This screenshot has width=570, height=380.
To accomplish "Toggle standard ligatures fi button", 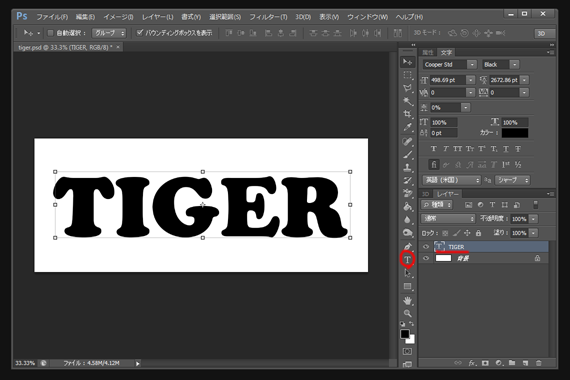I will click(x=434, y=165).
